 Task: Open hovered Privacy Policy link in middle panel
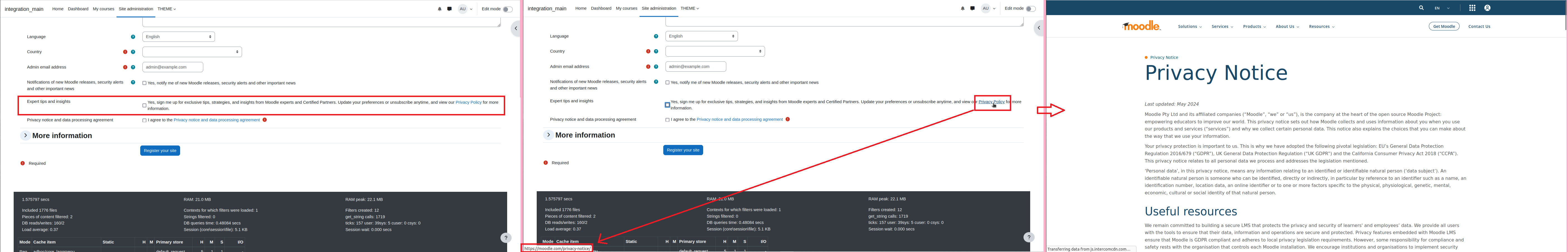pyautogui.click(x=991, y=102)
